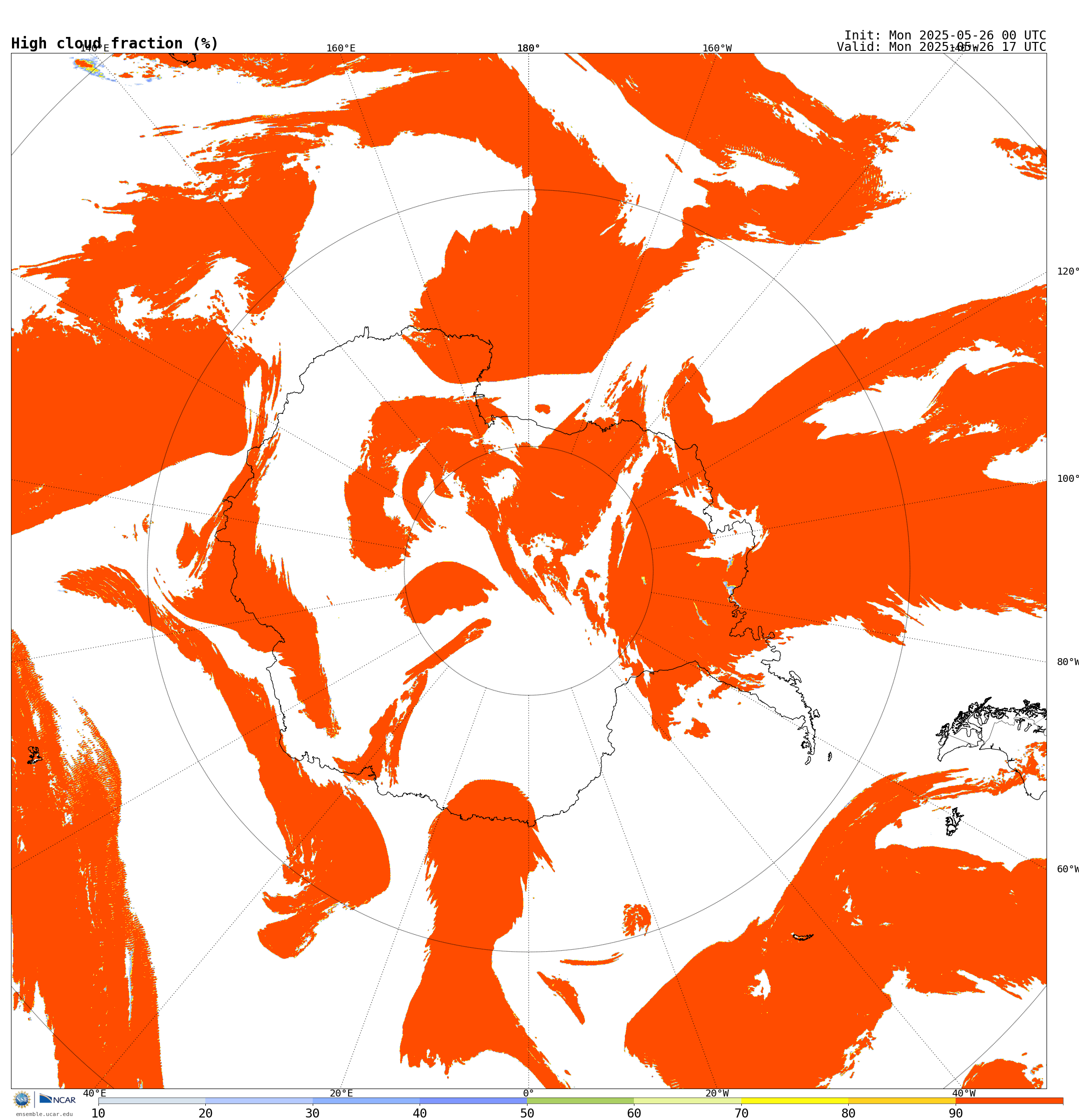Click the colorbar tick label '70'
Viewport: 1079px width, 1120px height.
point(742,1113)
